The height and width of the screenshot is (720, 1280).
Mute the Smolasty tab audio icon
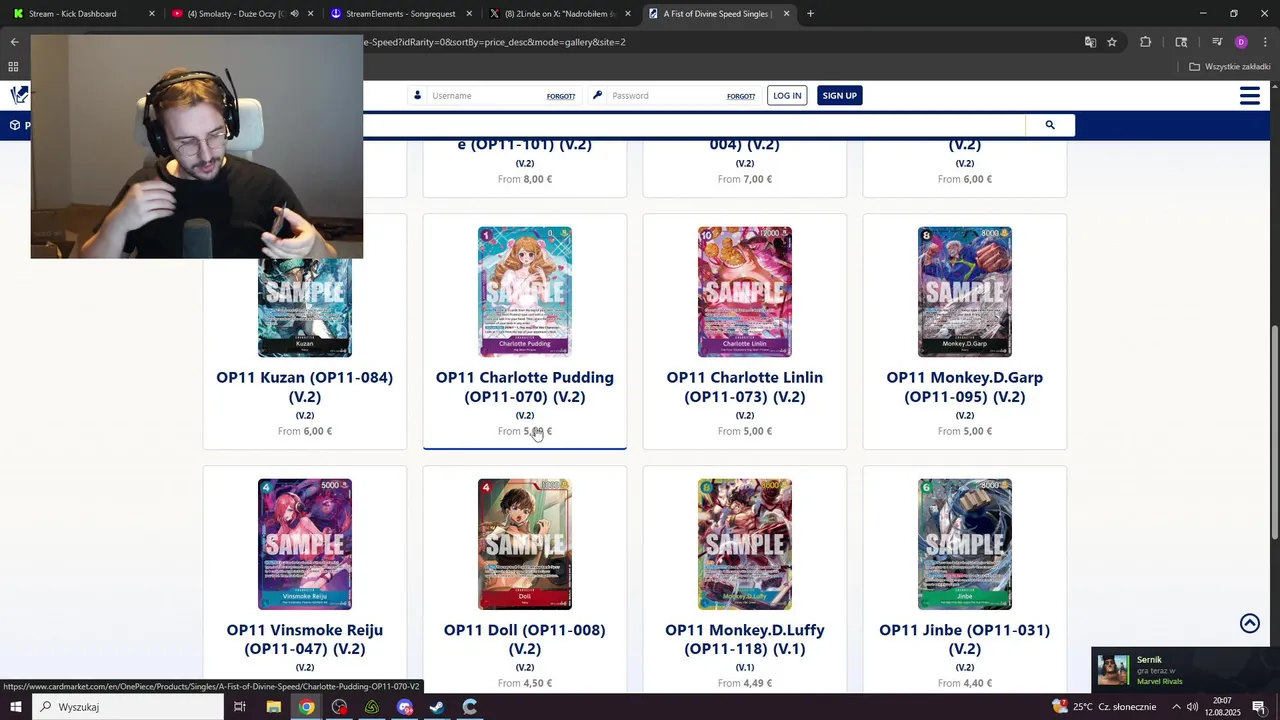pos(294,14)
